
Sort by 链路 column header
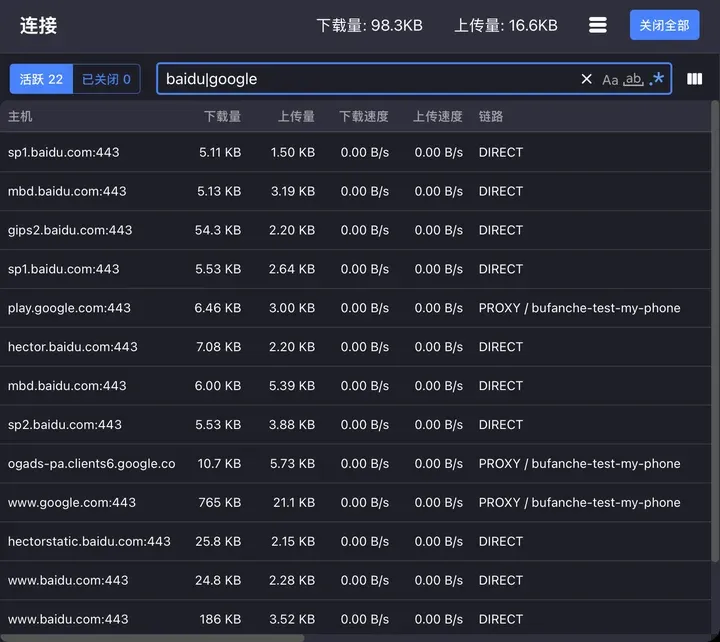pos(491,116)
